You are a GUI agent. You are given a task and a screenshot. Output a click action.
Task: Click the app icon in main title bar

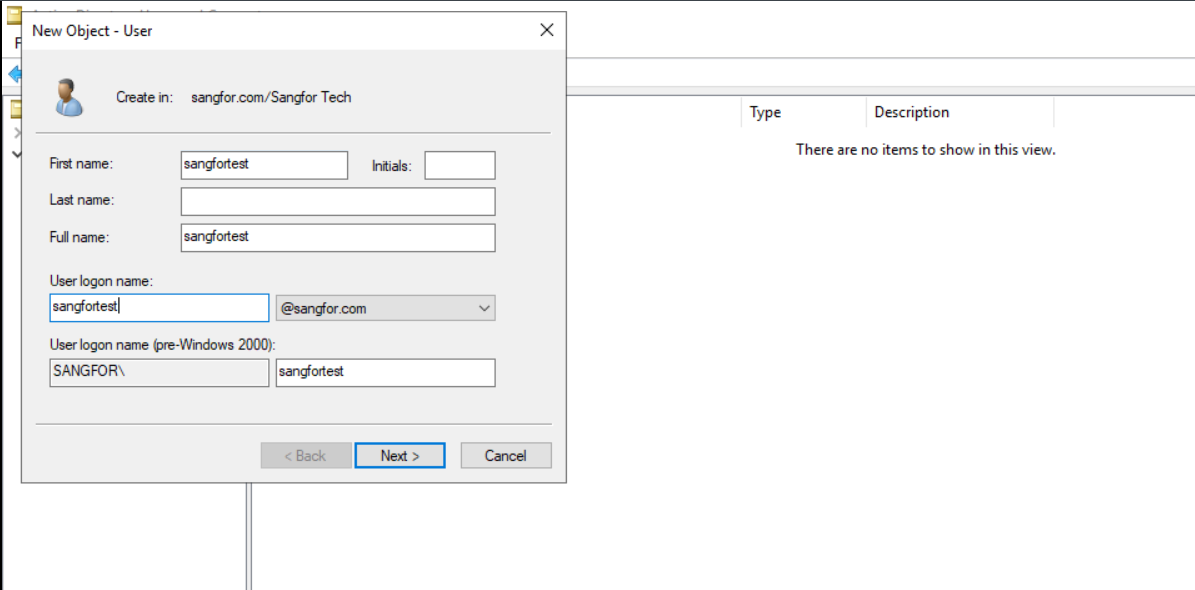pyautogui.click(x=14, y=14)
